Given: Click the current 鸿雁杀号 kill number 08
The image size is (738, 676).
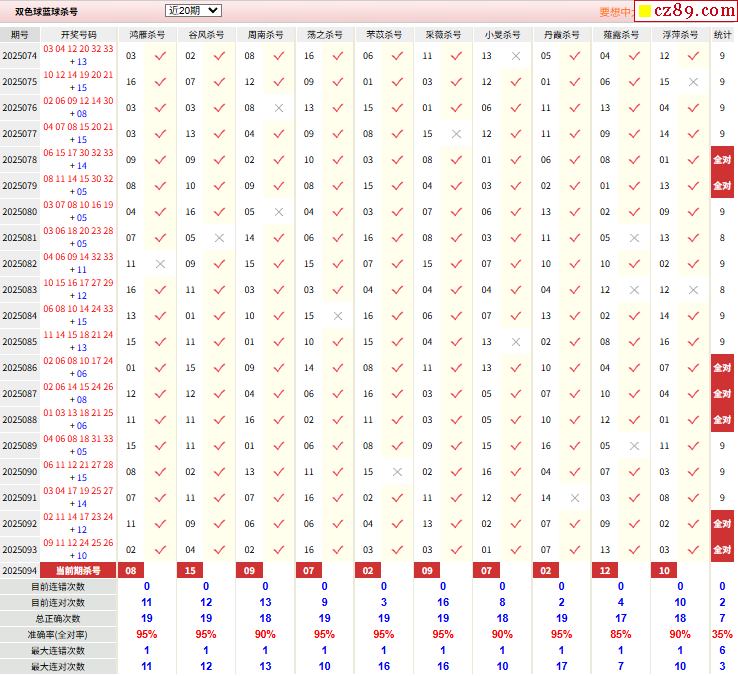Looking at the screenshot, I should point(131,571).
